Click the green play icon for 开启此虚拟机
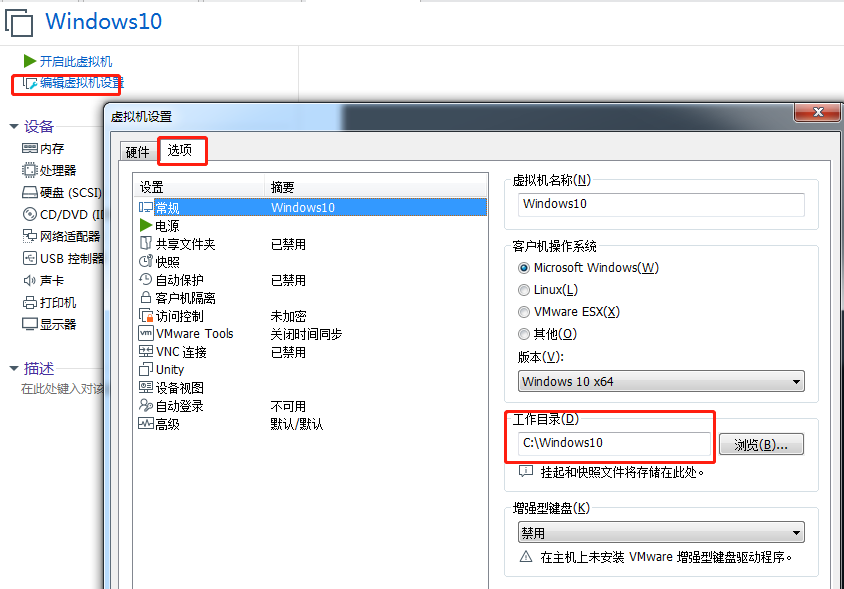The height and width of the screenshot is (589, 844). pyautogui.click(x=30, y=61)
